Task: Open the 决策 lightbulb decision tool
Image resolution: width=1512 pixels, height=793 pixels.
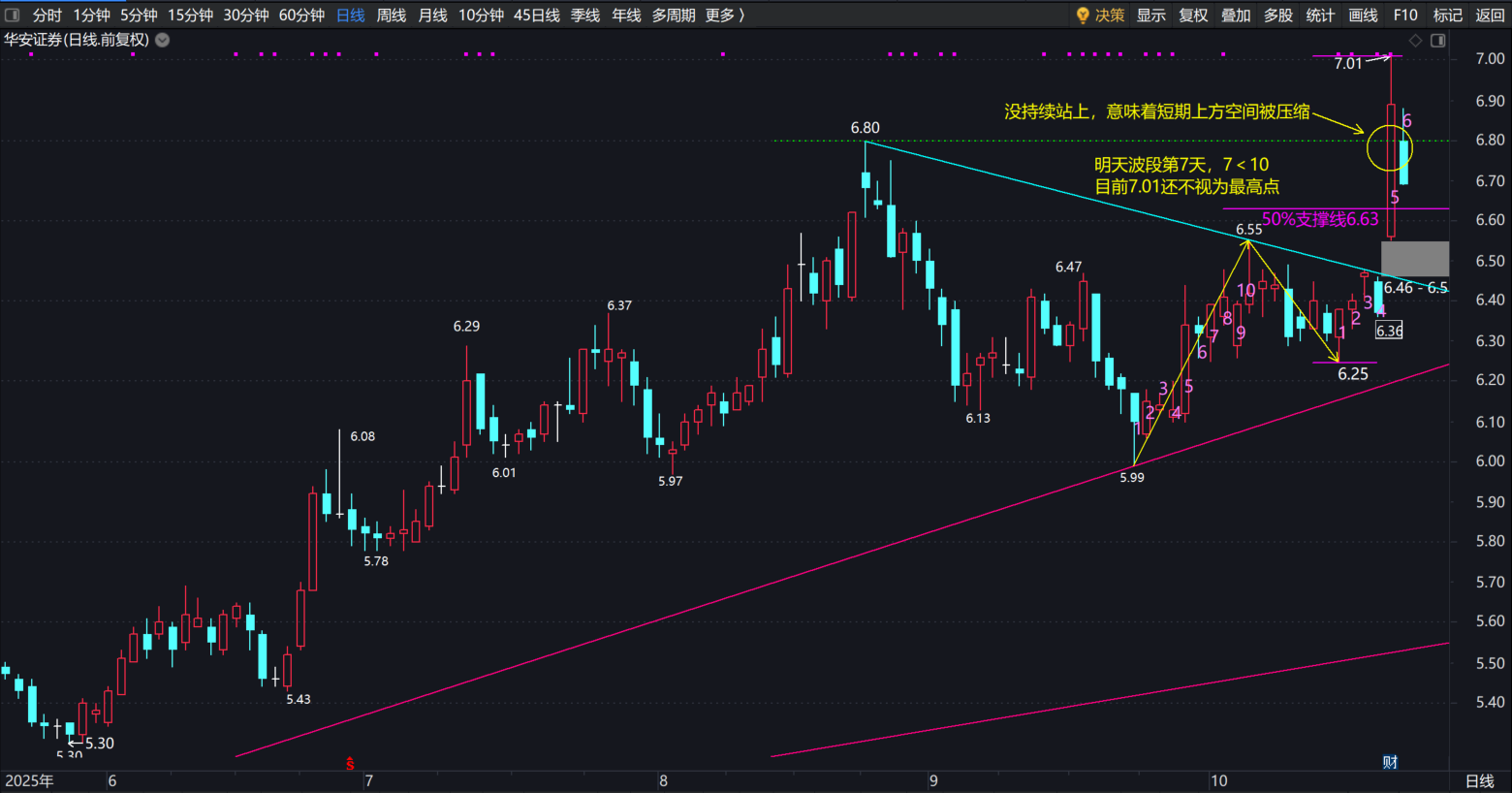Action: point(1100,16)
